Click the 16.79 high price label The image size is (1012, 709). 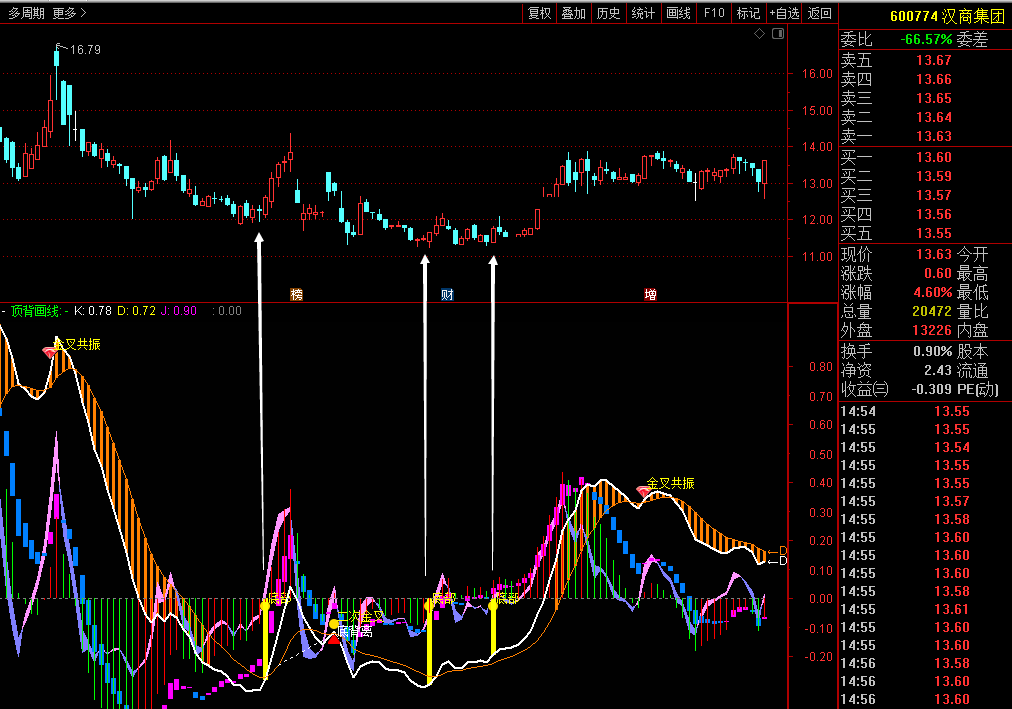(x=85, y=50)
